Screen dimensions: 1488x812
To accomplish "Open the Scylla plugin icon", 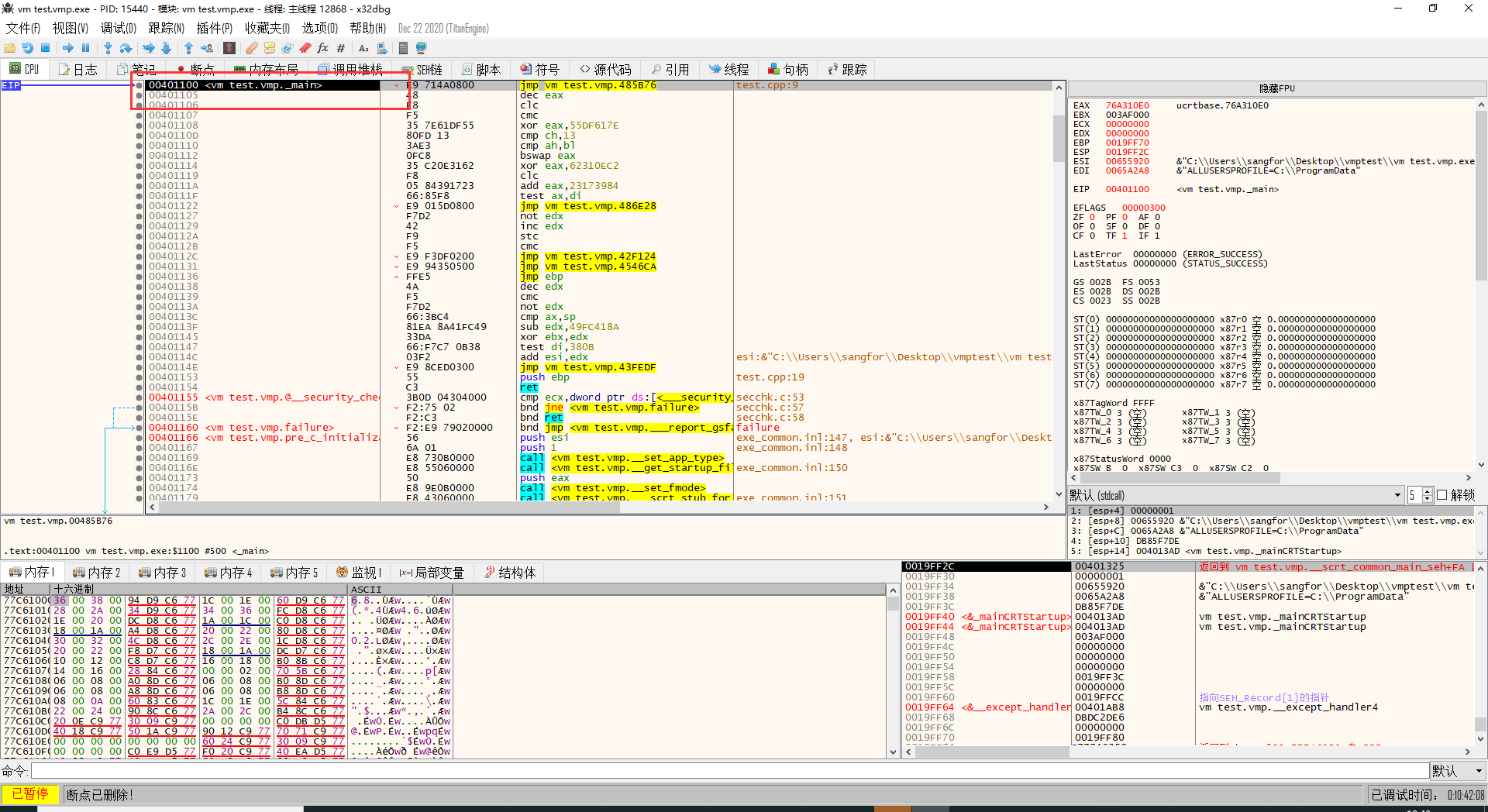I will point(229,48).
